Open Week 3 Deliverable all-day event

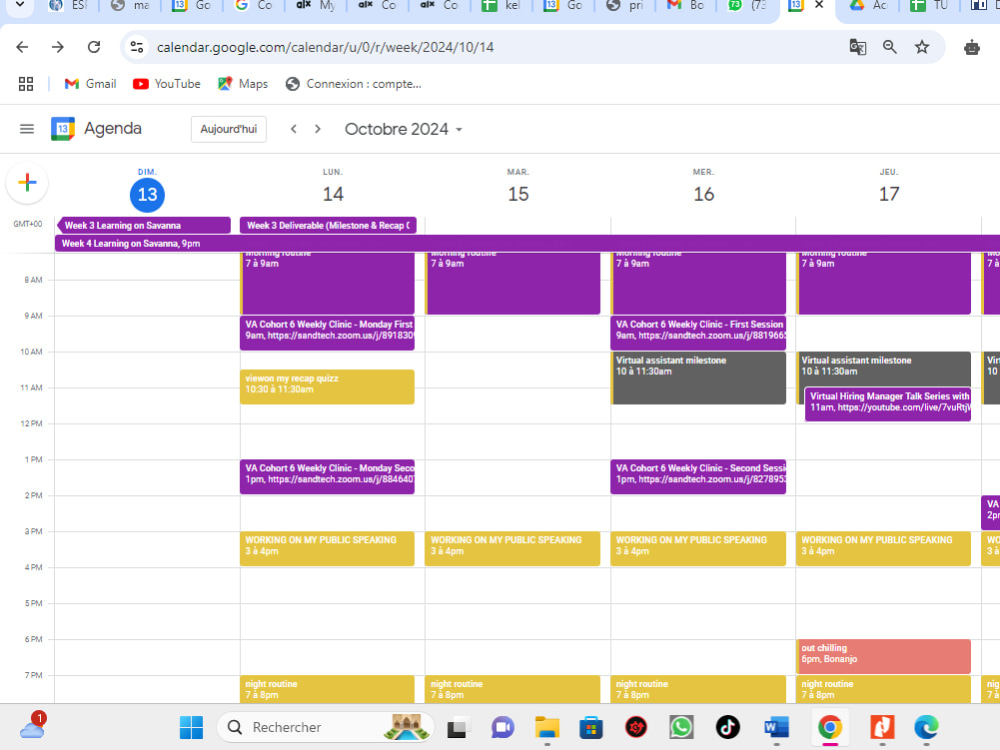328,226
